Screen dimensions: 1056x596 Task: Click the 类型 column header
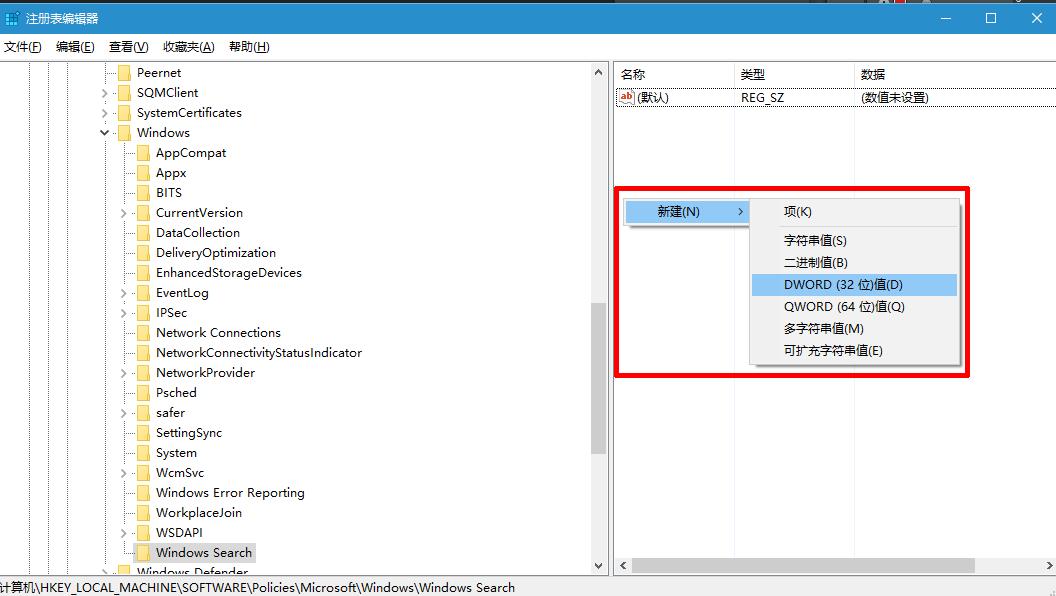tap(752, 74)
